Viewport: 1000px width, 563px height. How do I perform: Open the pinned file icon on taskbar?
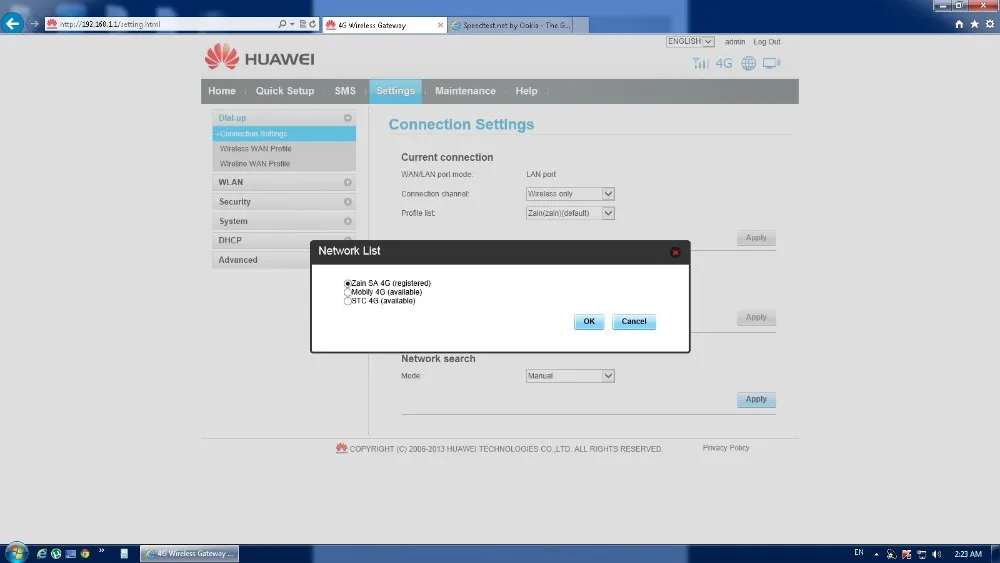click(x=124, y=553)
